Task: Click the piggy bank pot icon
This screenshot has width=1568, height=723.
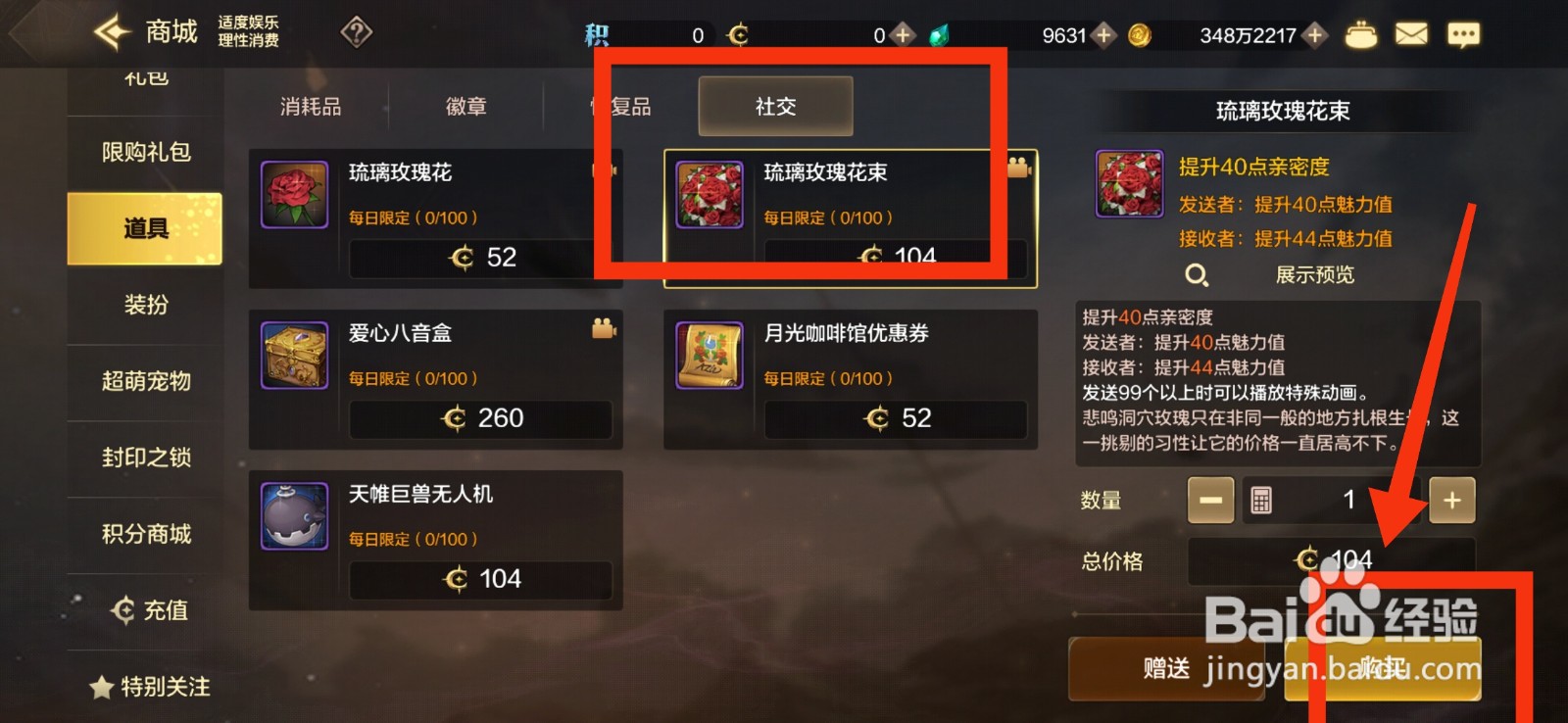Action: [x=1360, y=35]
